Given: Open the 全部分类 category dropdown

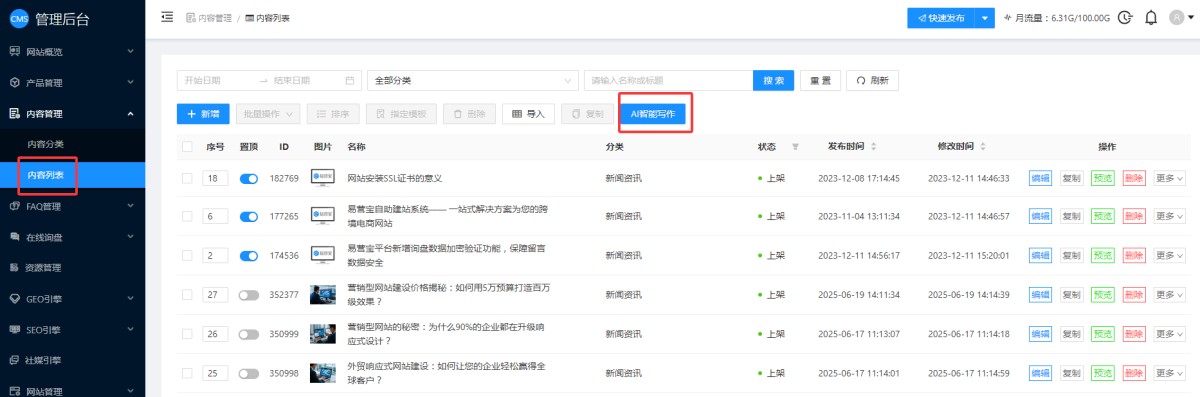Looking at the screenshot, I should (473, 80).
